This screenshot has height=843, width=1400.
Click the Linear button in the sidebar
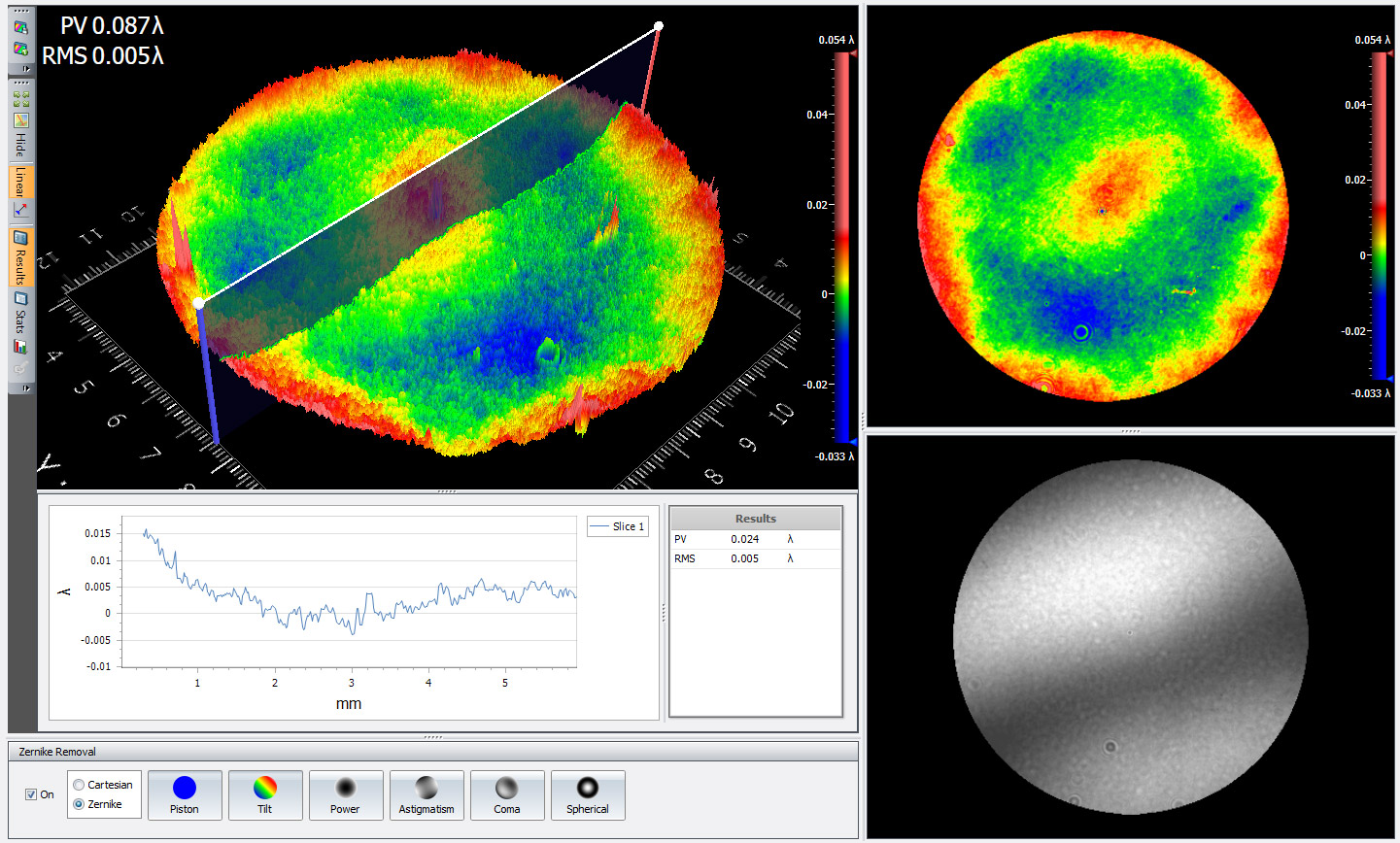point(19,182)
